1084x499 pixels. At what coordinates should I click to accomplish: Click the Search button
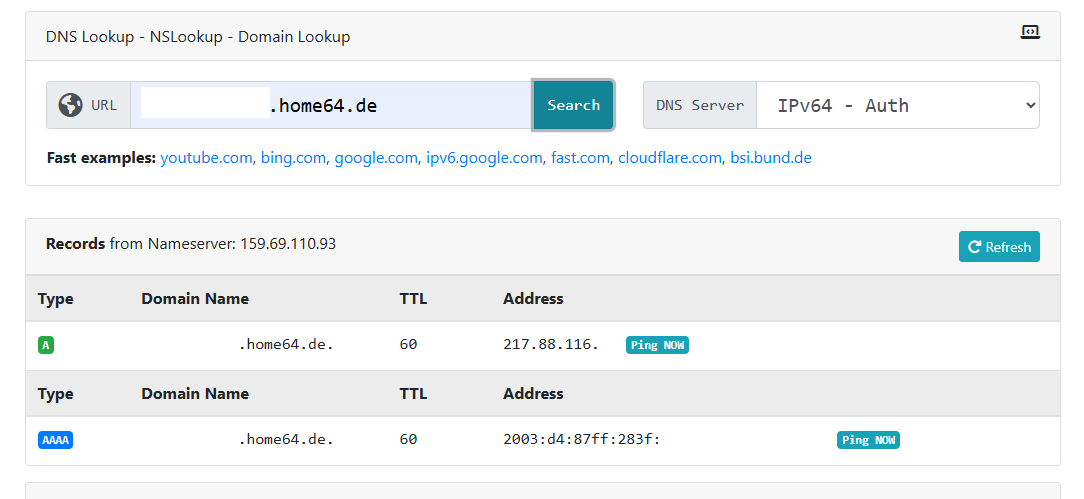(573, 105)
